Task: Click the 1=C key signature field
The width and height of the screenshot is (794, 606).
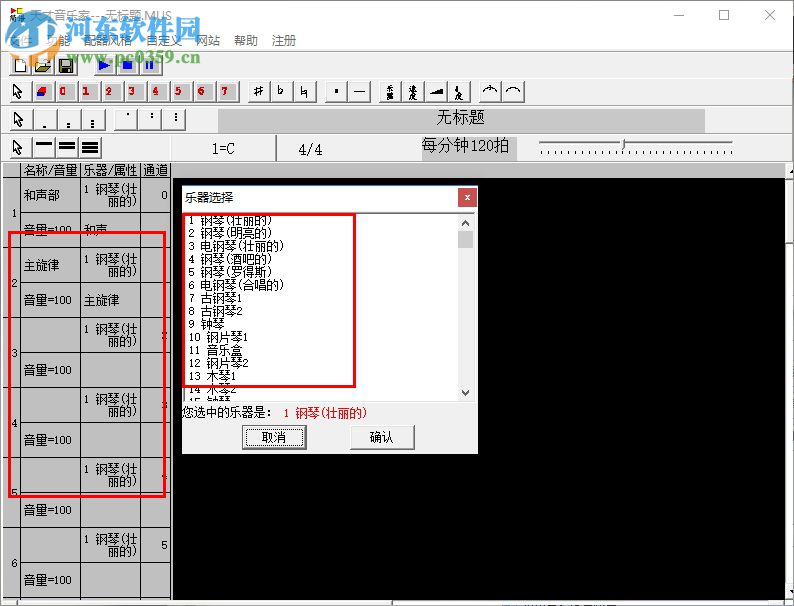Action: [223, 149]
